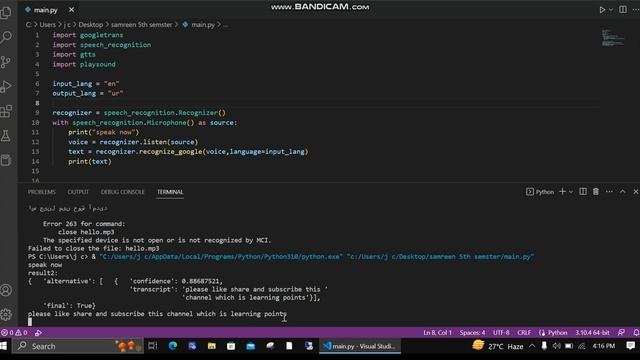
Task: Change line ending via CRLF
Action: (524, 333)
